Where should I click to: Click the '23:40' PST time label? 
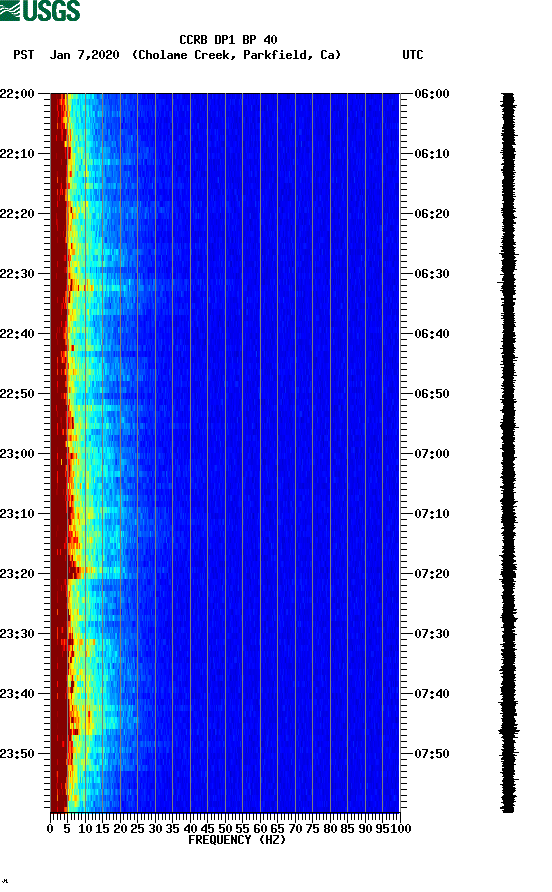(x=17, y=694)
